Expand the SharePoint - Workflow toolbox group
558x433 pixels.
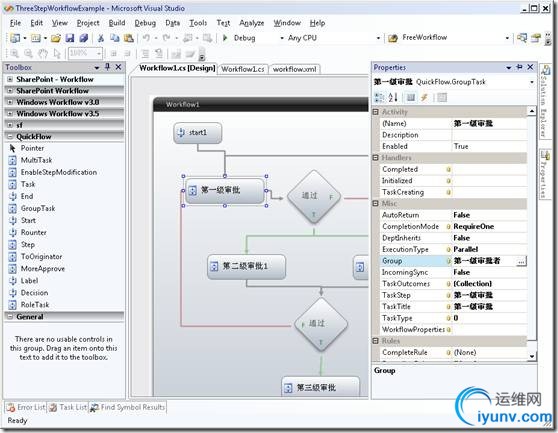(10, 79)
